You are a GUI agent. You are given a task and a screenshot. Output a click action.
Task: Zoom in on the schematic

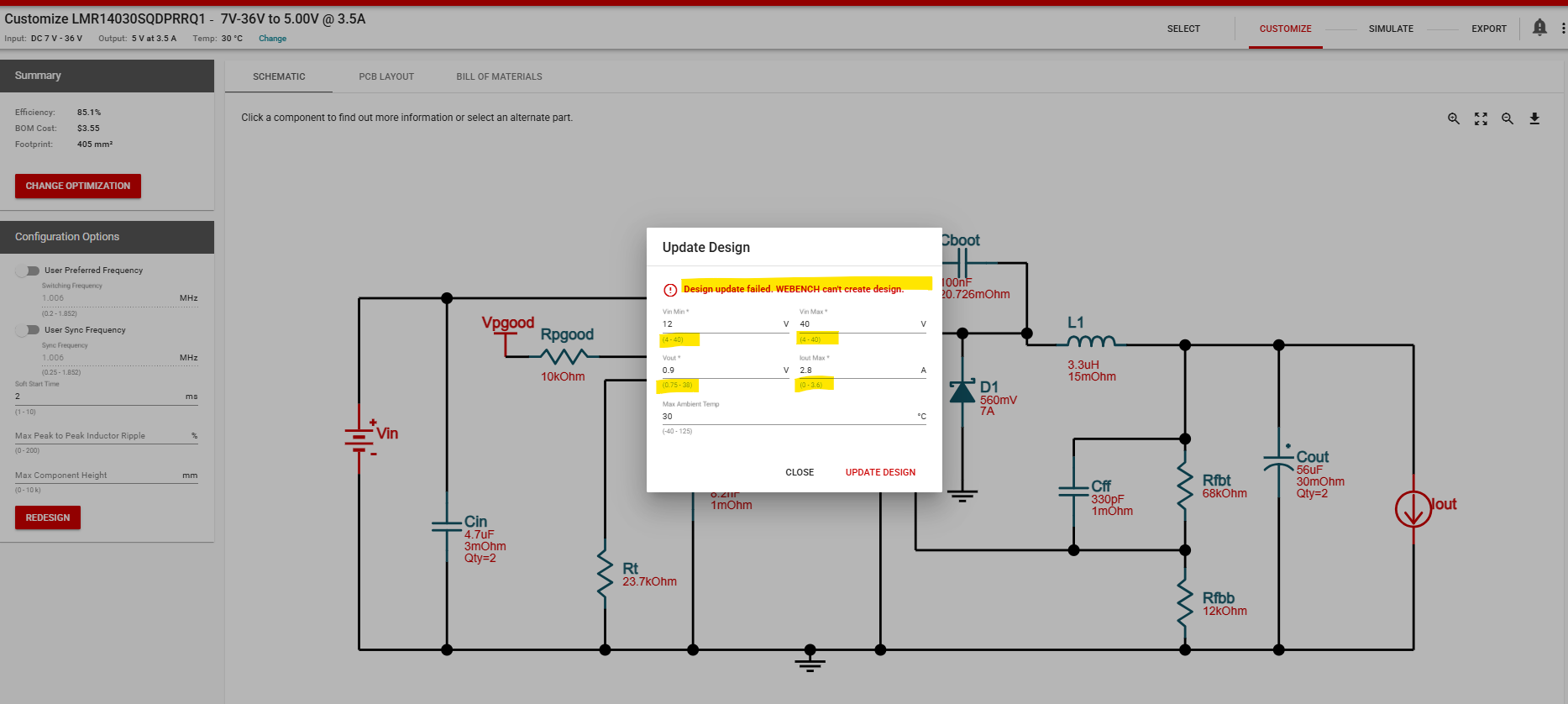pyautogui.click(x=1454, y=119)
